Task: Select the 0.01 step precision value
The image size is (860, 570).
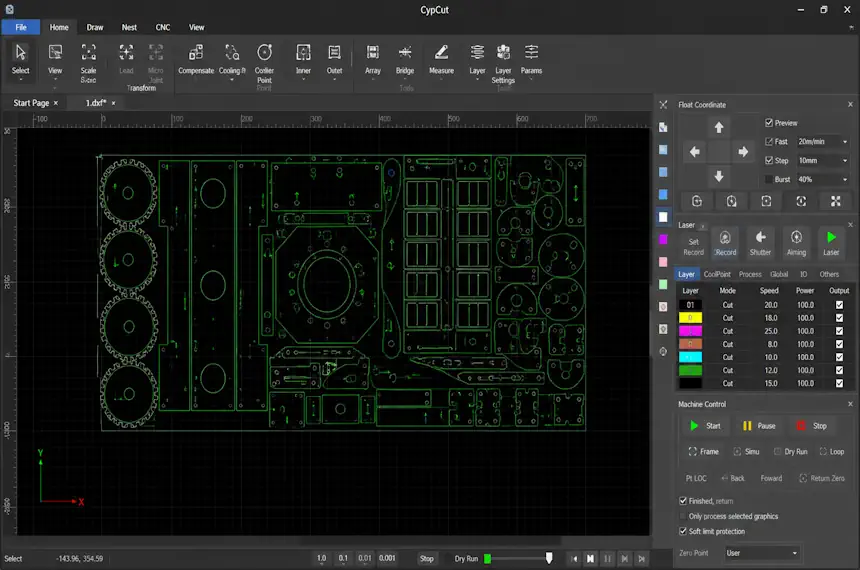Action: (365, 558)
